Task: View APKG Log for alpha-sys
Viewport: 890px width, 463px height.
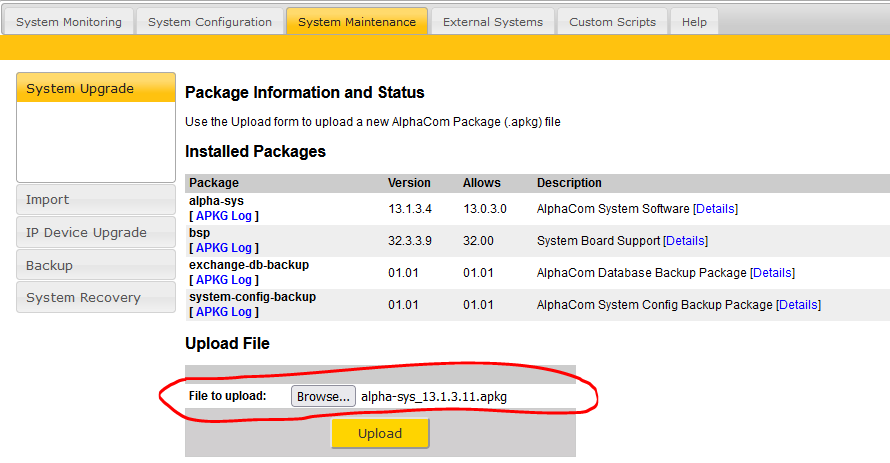Action: coord(224,216)
